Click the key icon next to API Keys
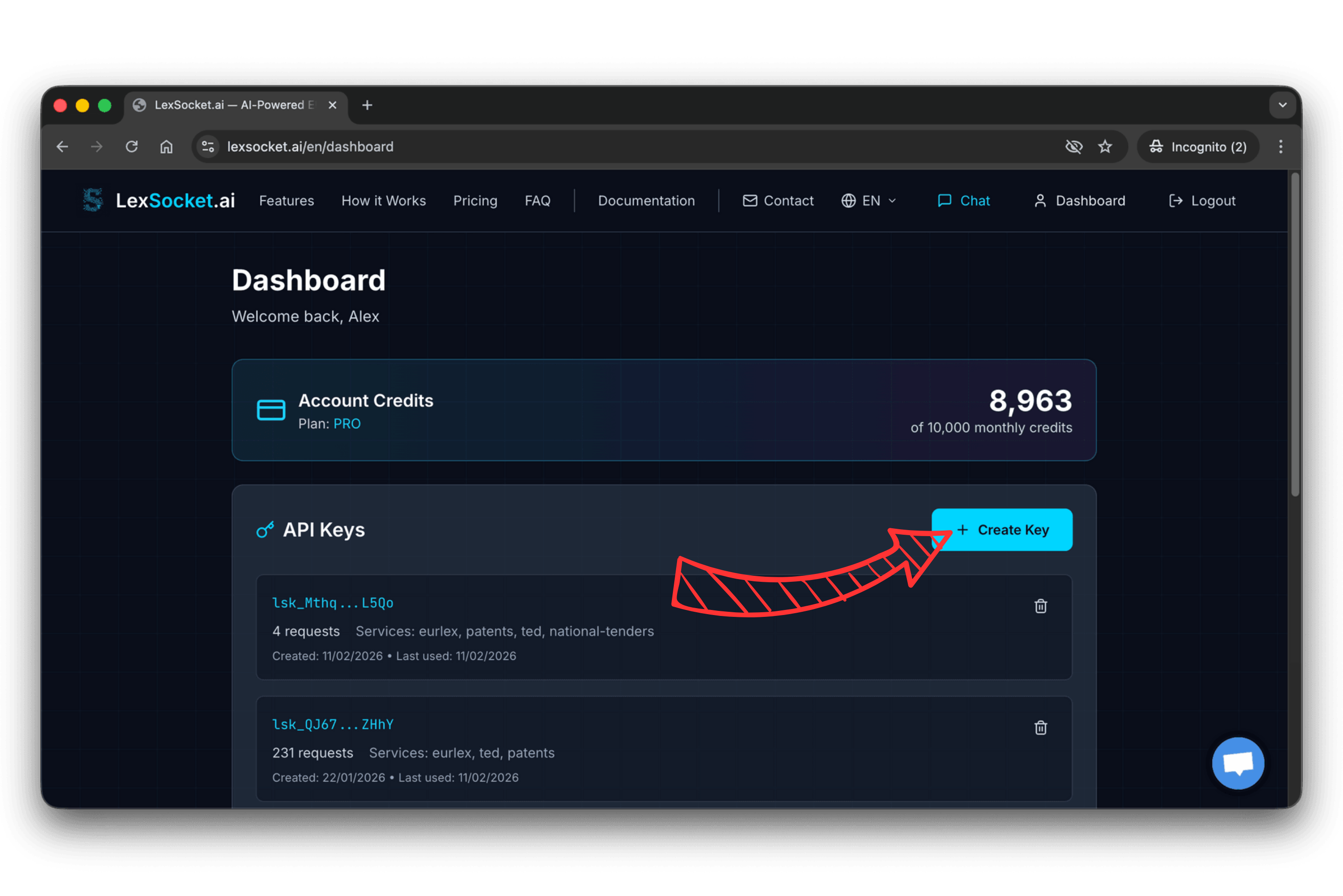 tap(264, 530)
